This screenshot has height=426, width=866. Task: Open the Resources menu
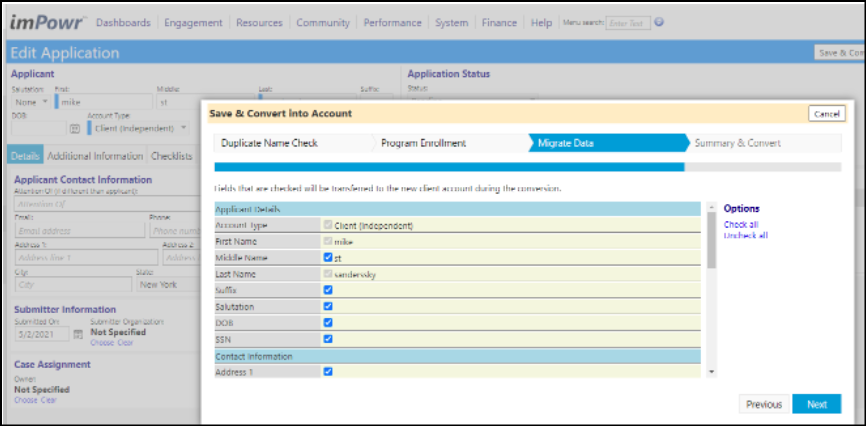[259, 23]
